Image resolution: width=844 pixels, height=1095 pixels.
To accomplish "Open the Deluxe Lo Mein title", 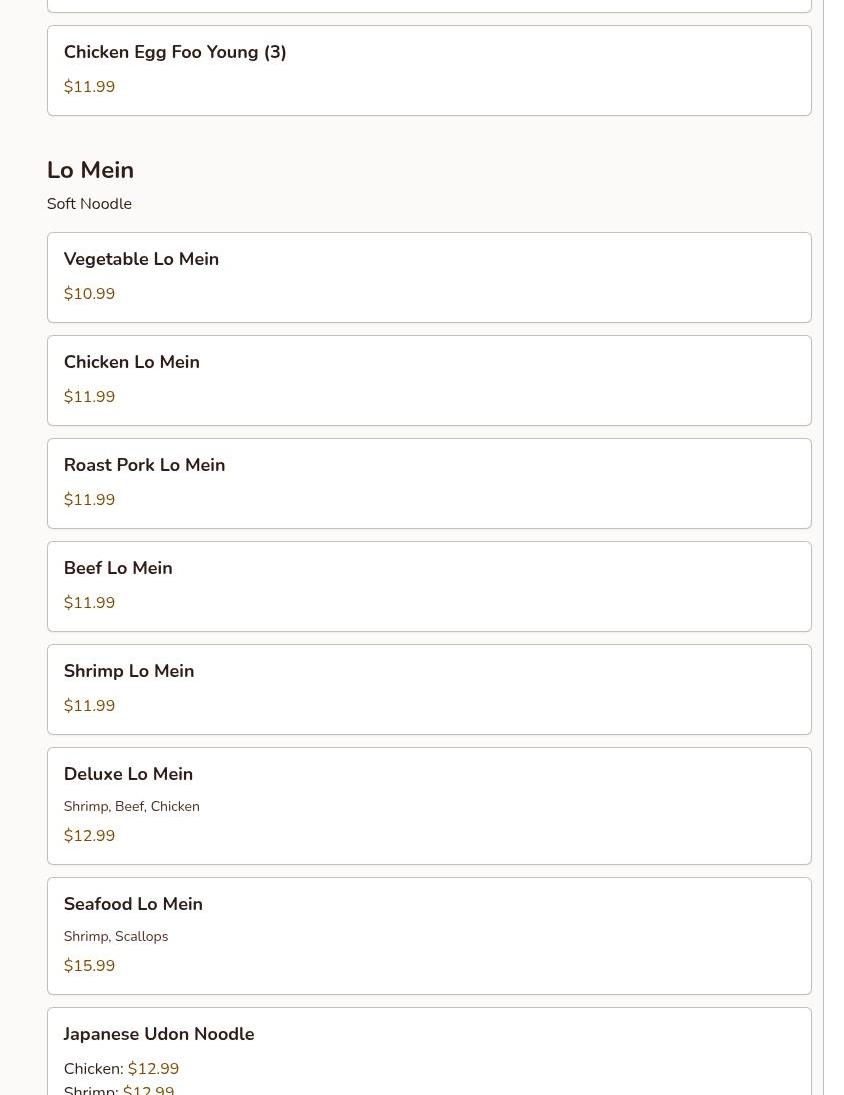I will 128,774.
